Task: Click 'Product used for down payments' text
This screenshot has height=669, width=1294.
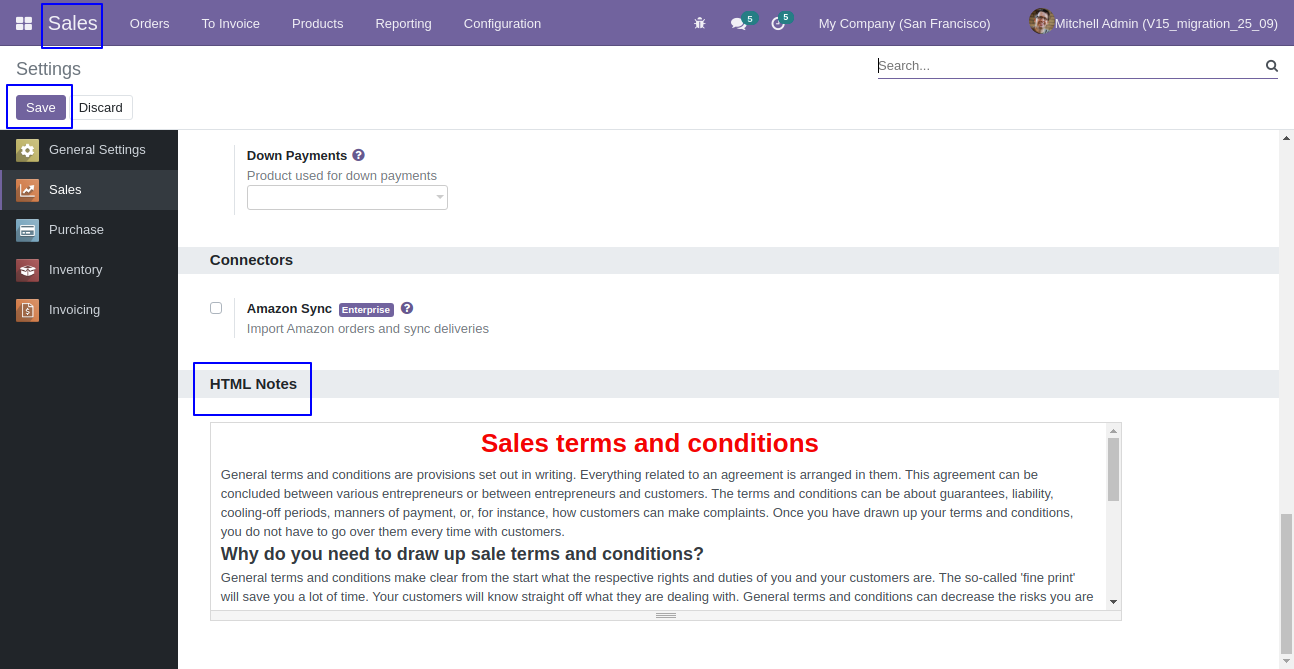Action: point(342,176)
